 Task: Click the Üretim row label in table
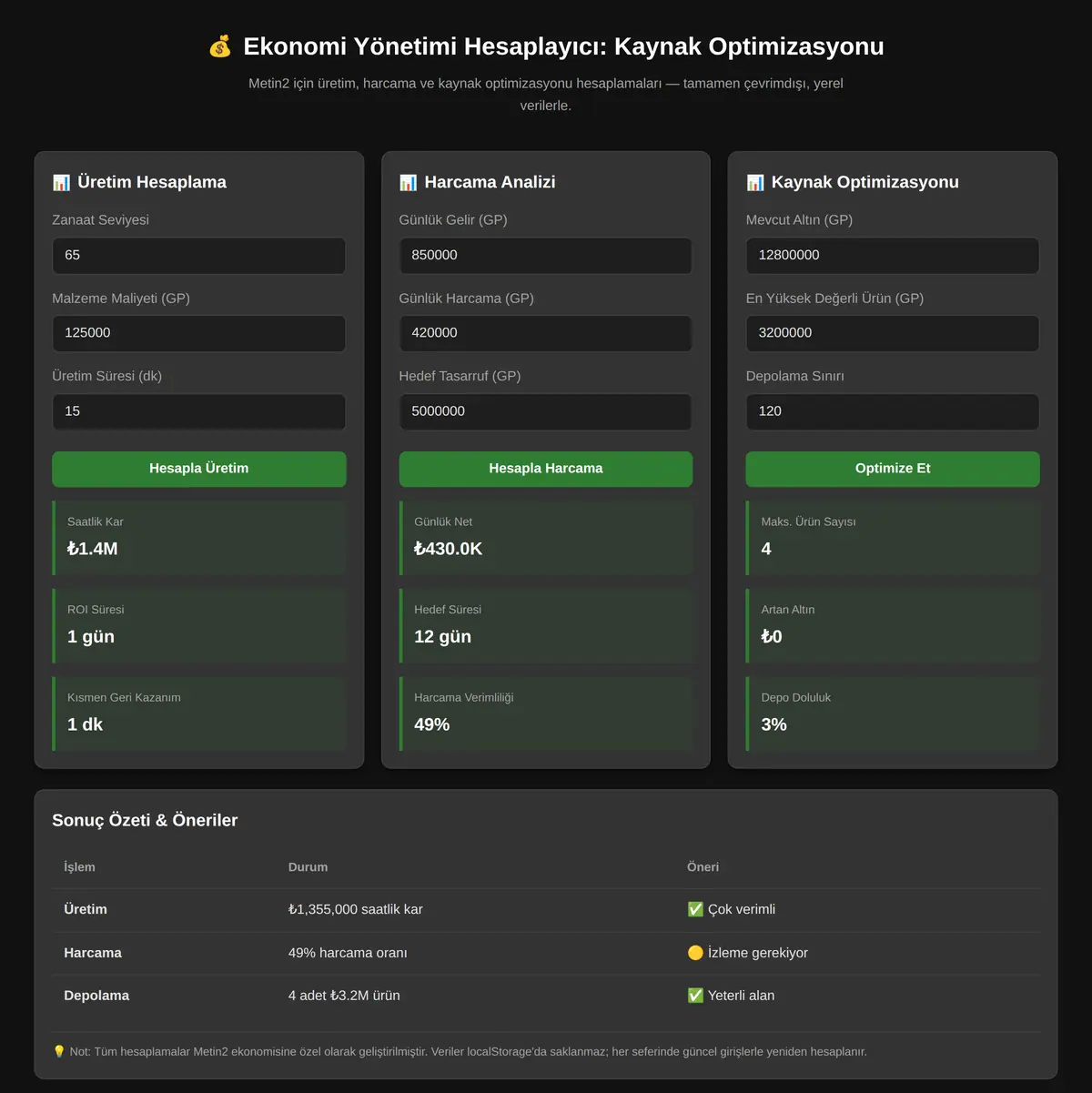click(86, 909)
